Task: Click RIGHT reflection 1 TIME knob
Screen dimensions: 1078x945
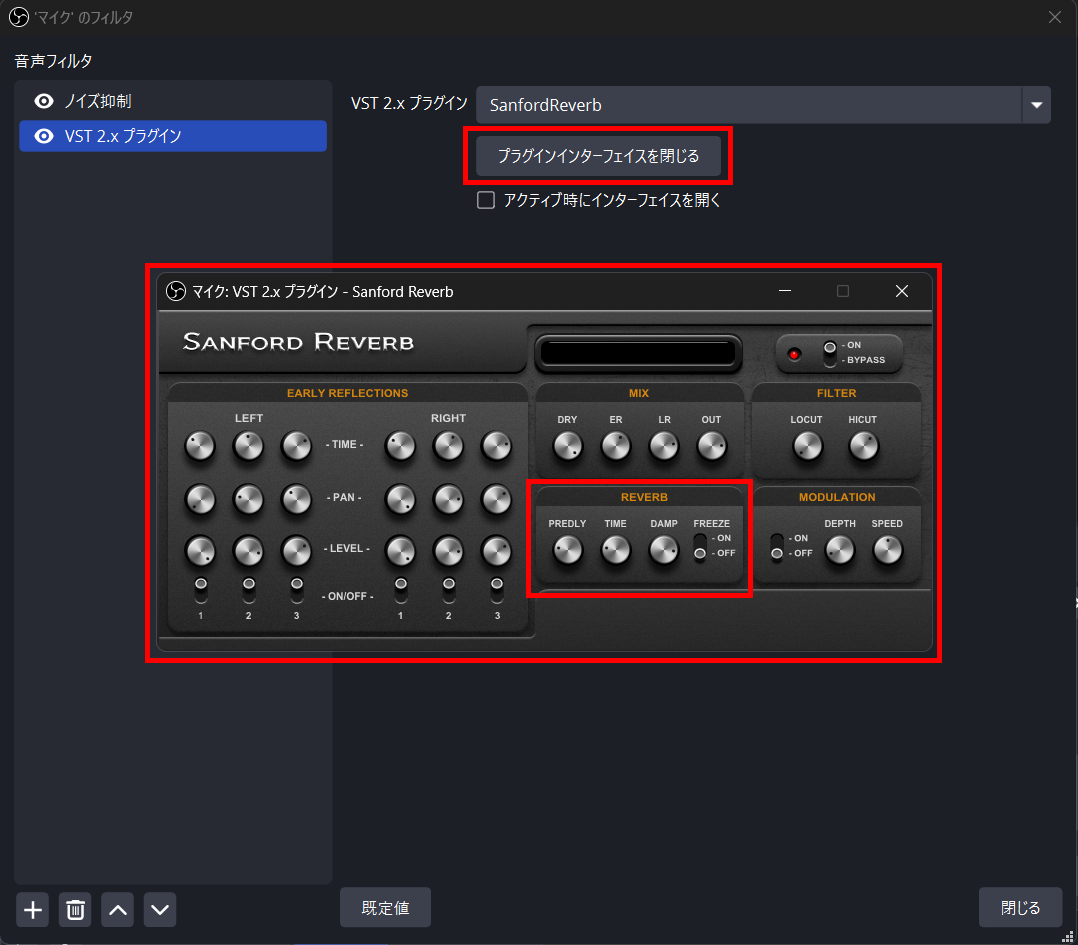Action: [400, 446]
